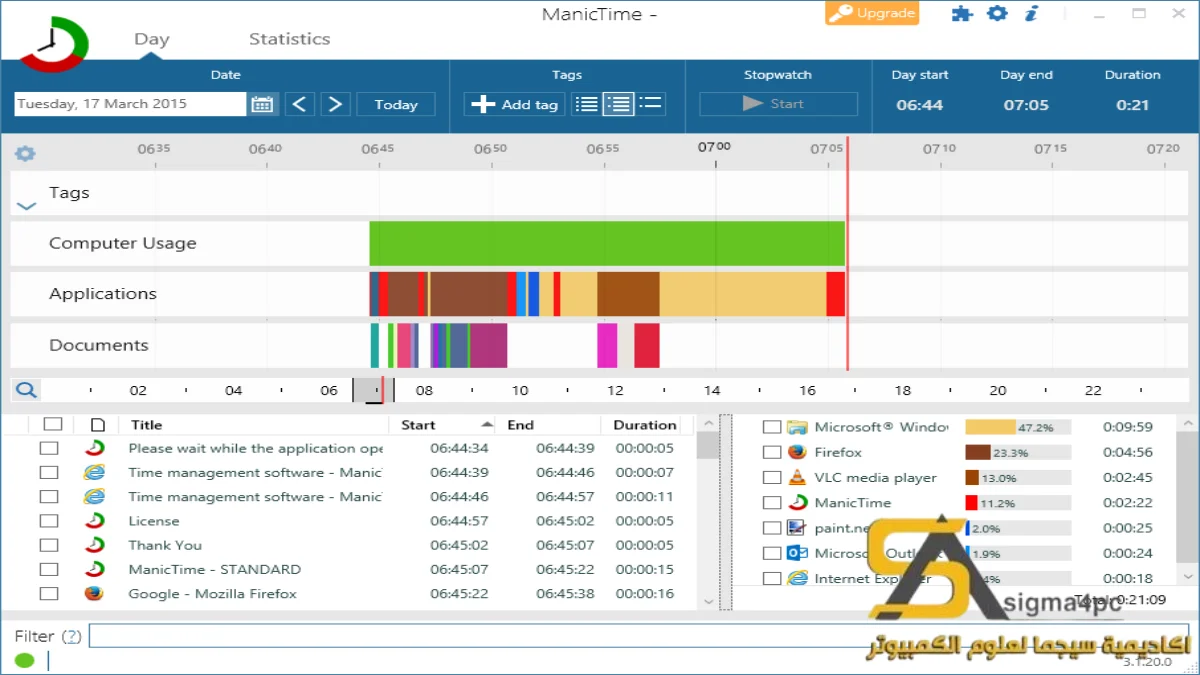Screen dimensions: 1200x675
Task: Go to the previous day arrow
Action: pos(300,104)
